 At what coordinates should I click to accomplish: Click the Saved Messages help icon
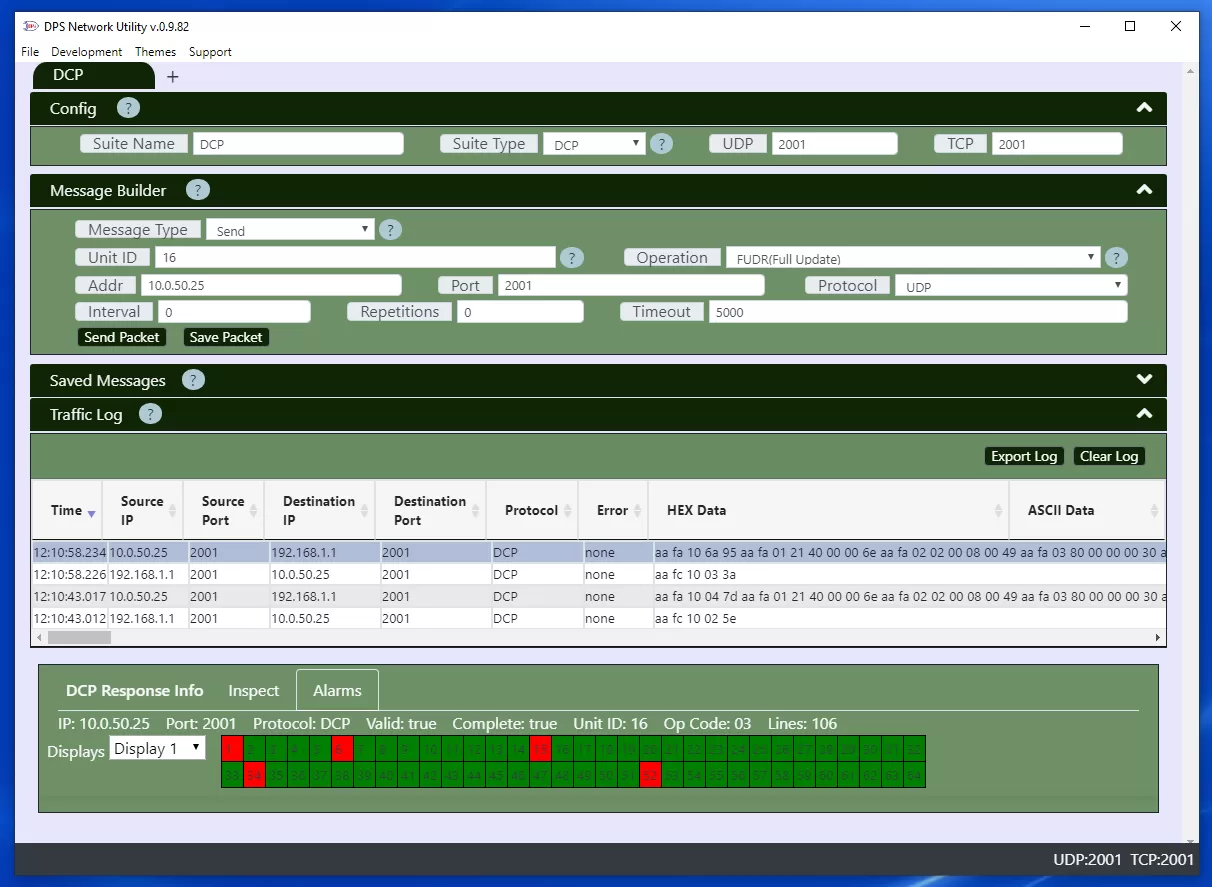tap(193, 380)
